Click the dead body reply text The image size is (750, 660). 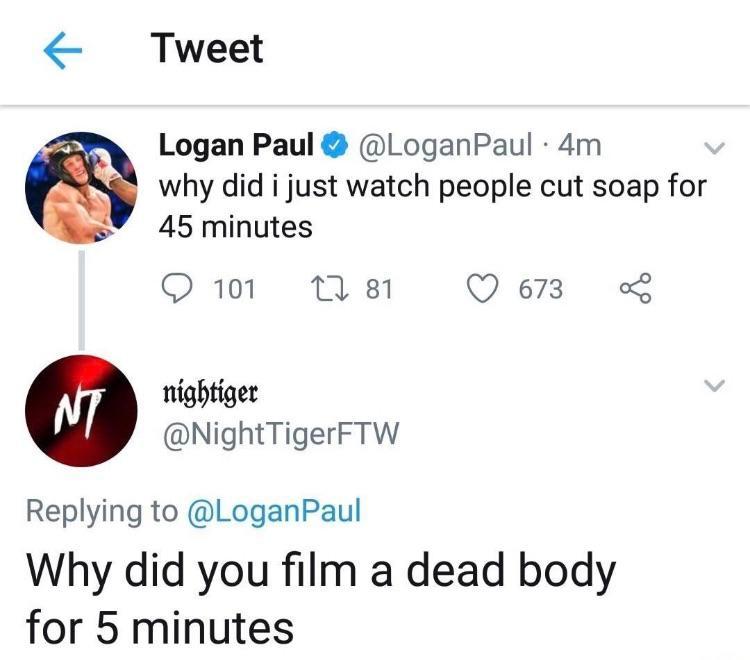(320, 598)
